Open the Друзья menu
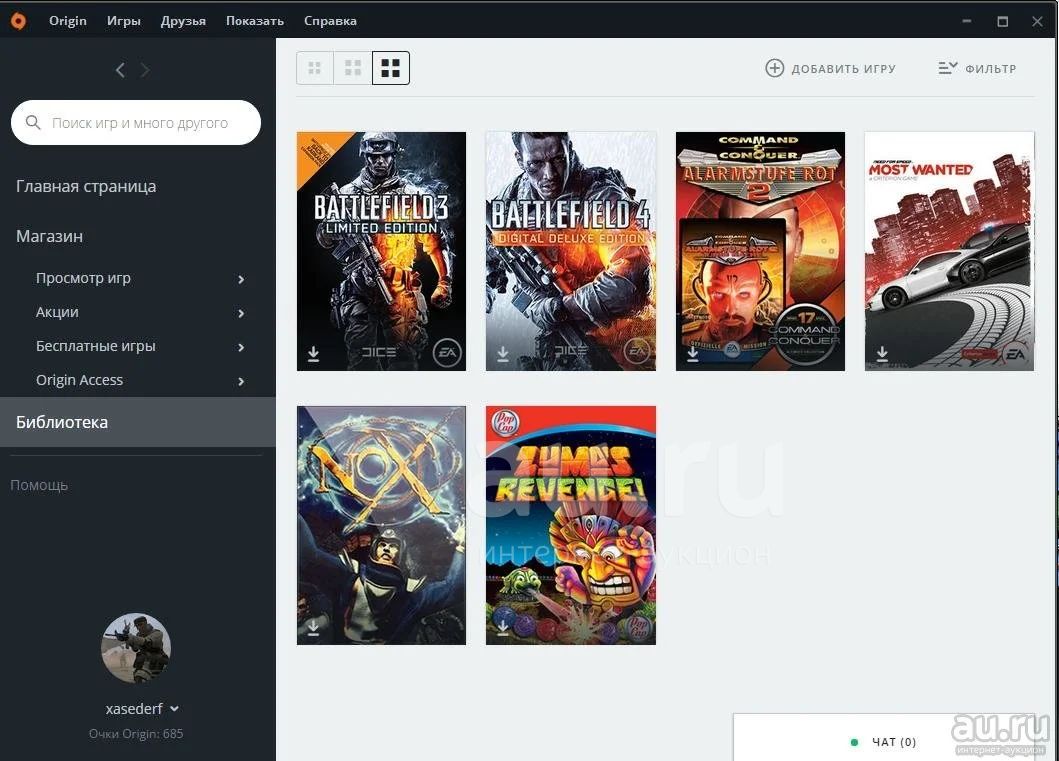The width and height of the screenshot is (1059, 761). pyautogui.click(x=183, y=21)
